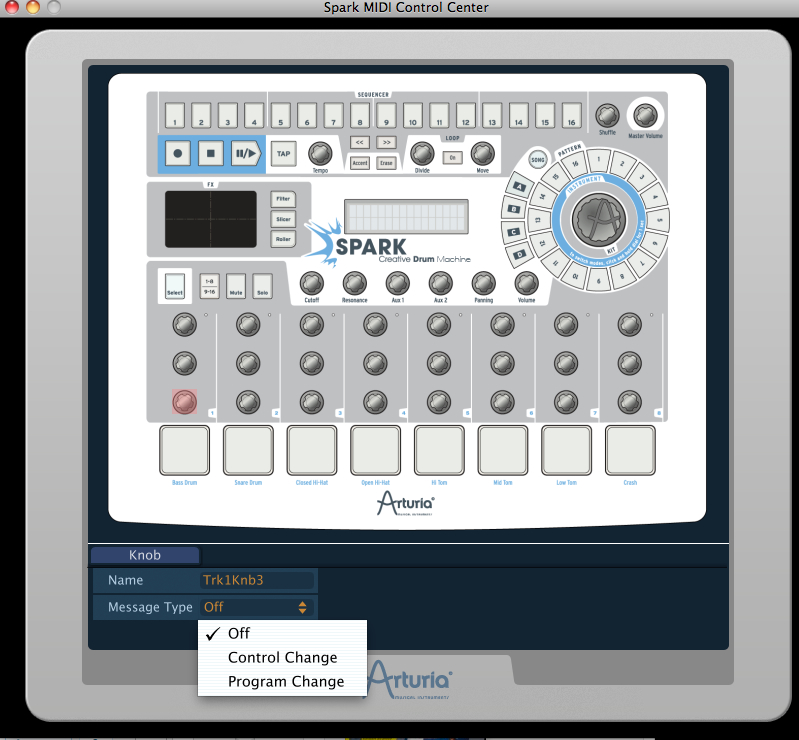The image size is (799, 740).
Task: Toggle the Slicer FX button
Action: [283, 219]
